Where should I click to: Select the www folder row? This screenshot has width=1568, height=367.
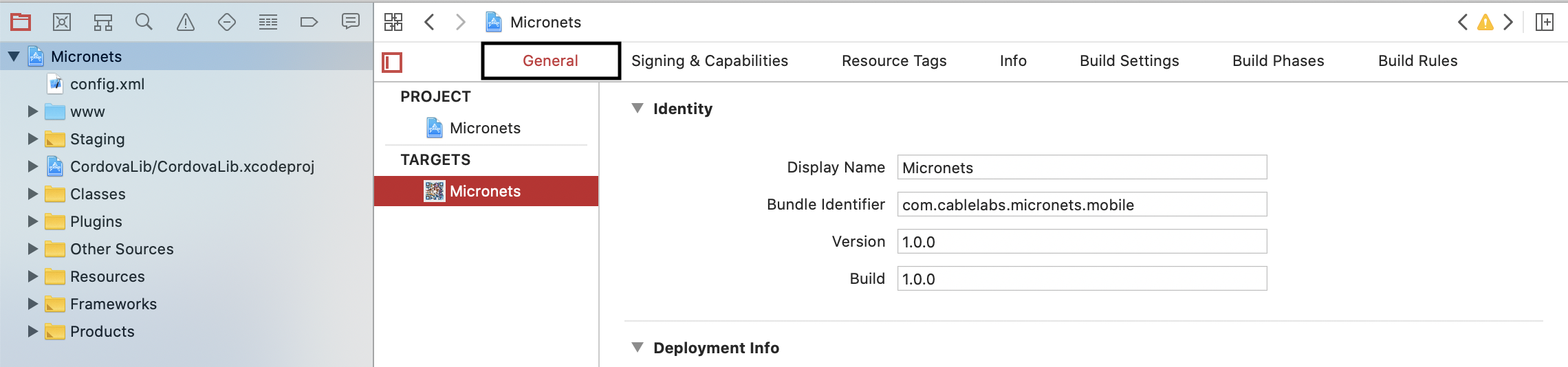pyautogui.click(x=186, y=111)
